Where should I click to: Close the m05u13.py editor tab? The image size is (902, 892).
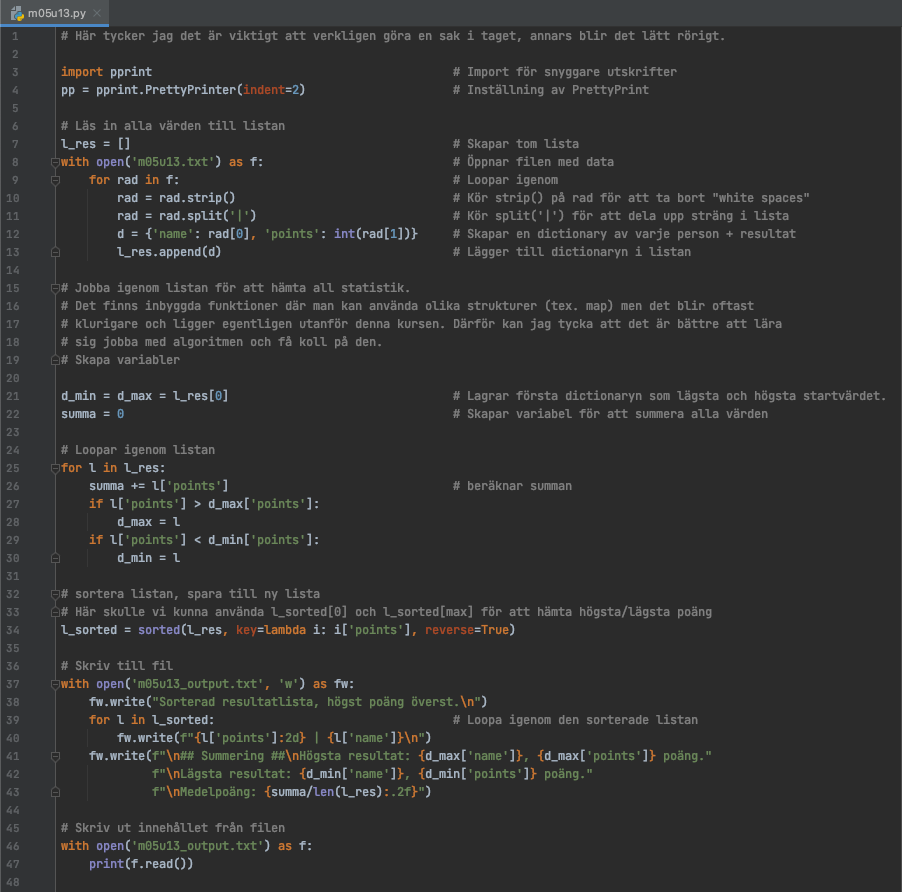tap(98, 13)
